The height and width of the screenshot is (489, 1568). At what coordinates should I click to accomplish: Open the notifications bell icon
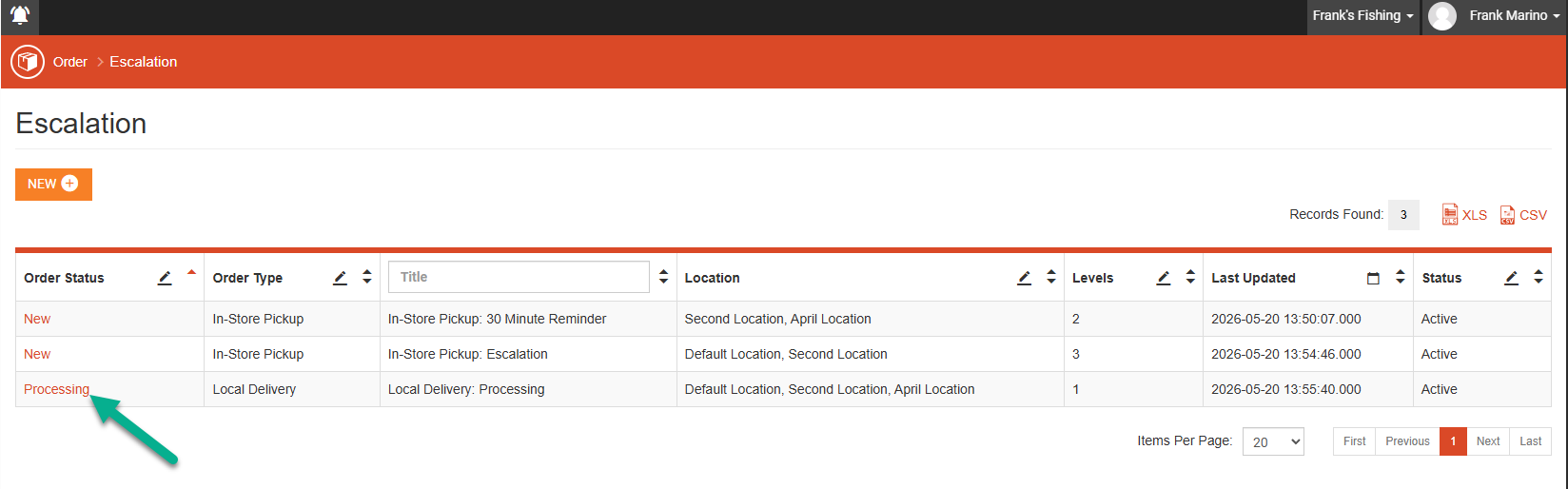coord(20,15)
